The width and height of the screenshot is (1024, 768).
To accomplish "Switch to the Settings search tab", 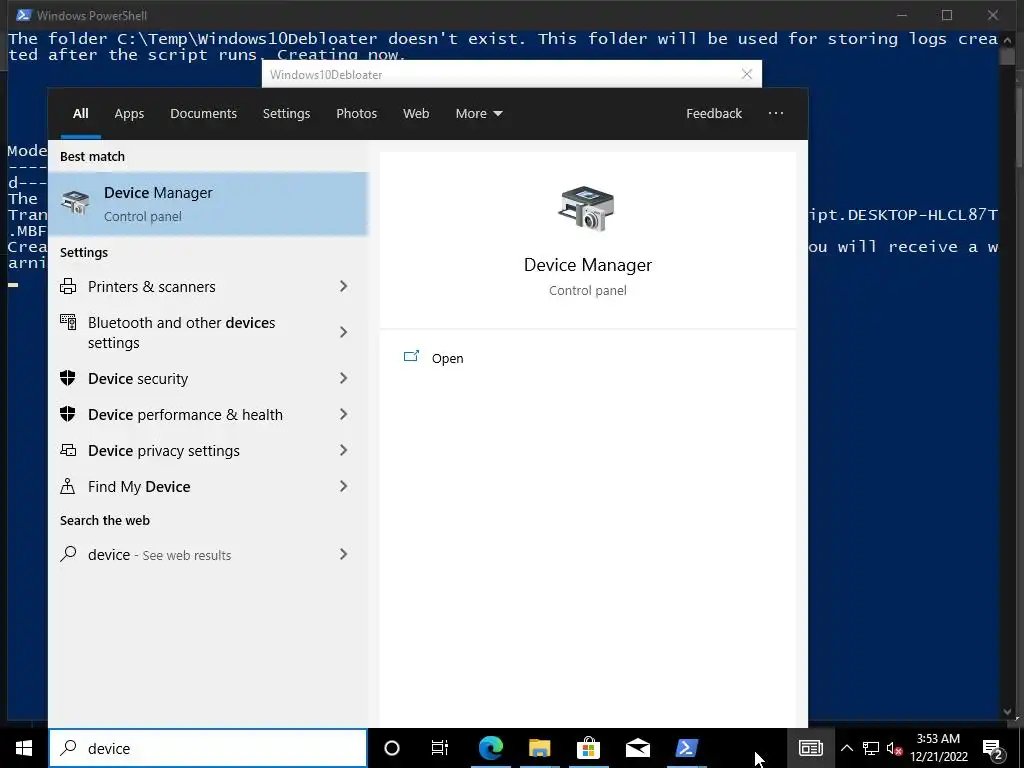I will (x=286, y=113).
